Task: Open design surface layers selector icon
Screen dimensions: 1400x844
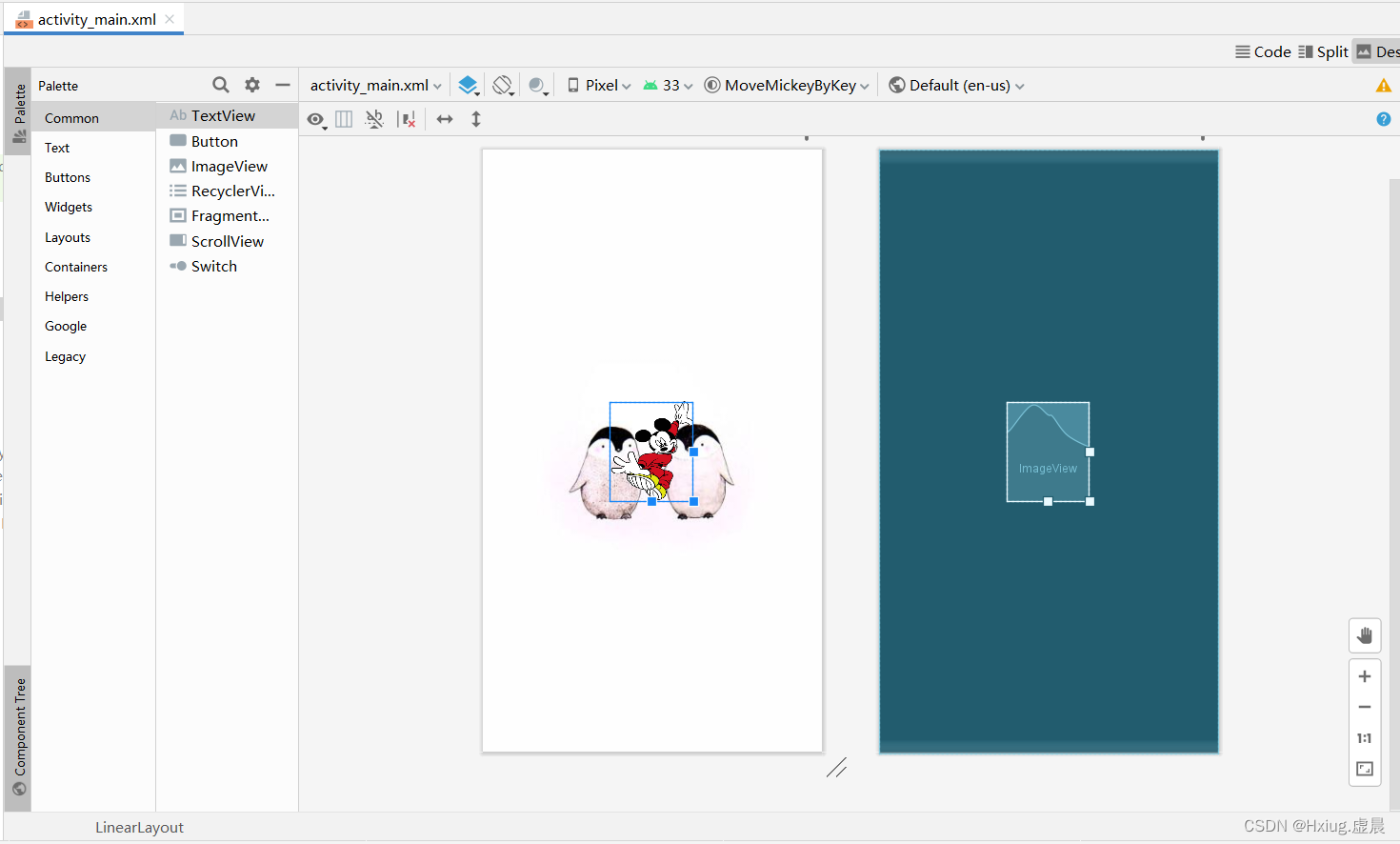Action: (468, 85)
